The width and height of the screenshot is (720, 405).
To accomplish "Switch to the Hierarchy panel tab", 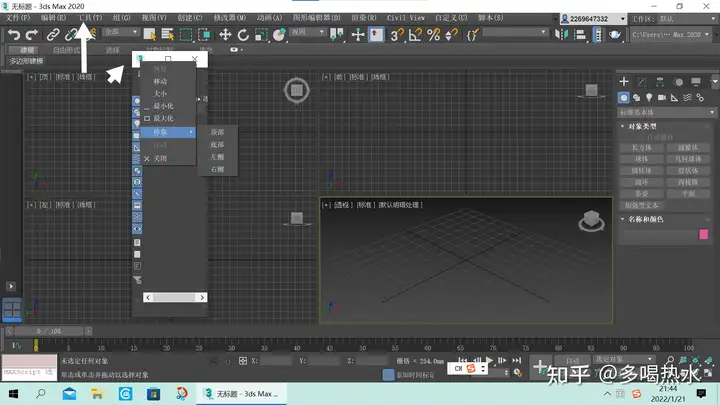I will coord(660,82).
